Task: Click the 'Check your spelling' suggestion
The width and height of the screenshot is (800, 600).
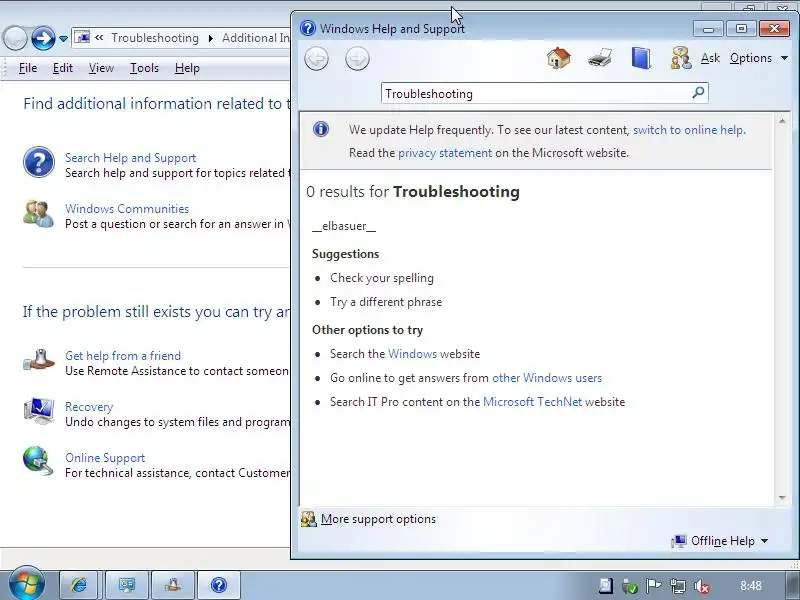Action: (382, 278)
